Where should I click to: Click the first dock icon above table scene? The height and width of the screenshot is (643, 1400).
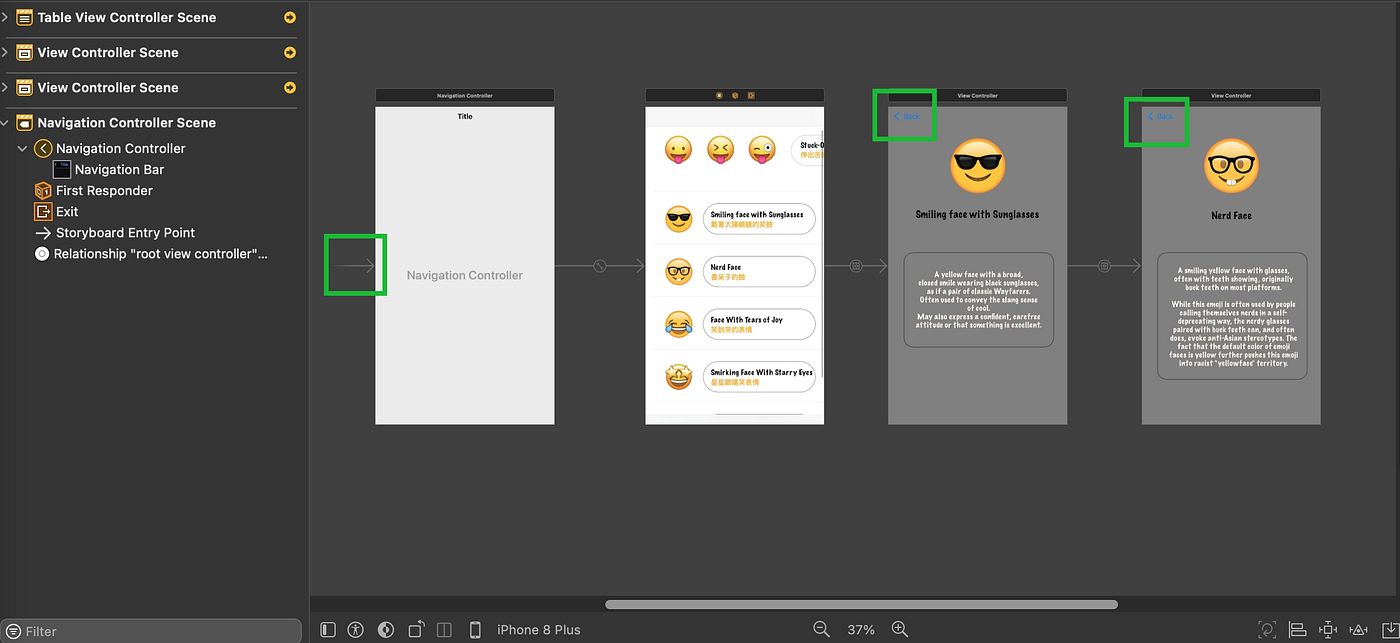tap(719, 96)
